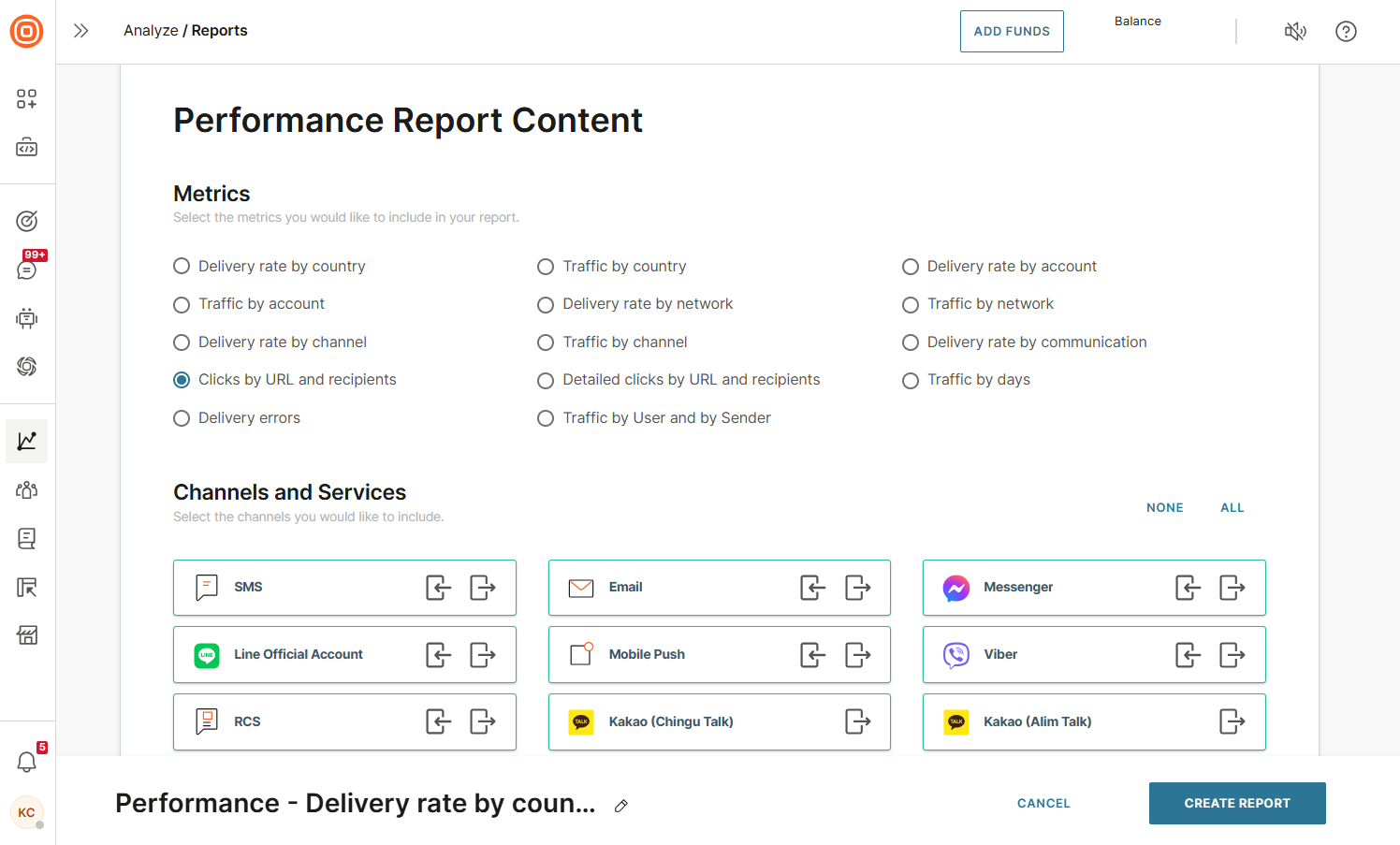Viewport: 1400px width, 845px height.
Task: Click the help question mark icon
Action: (x=1346, y=32)
